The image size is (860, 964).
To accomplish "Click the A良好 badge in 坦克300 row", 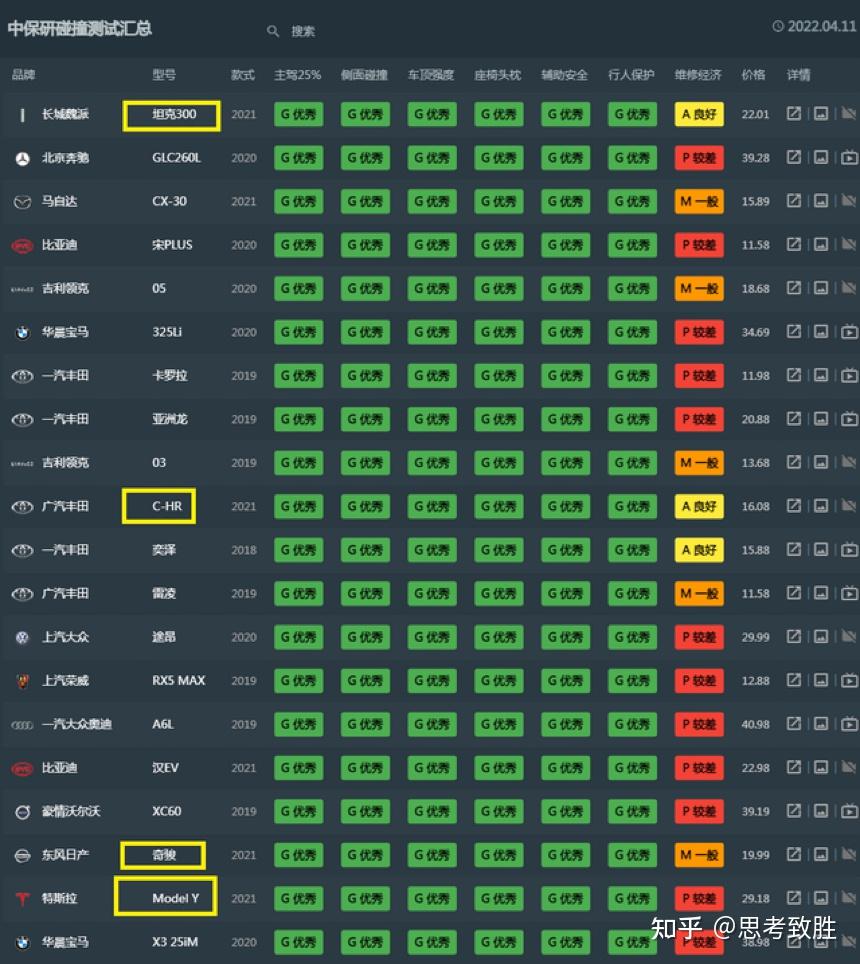I will (699, 114).
